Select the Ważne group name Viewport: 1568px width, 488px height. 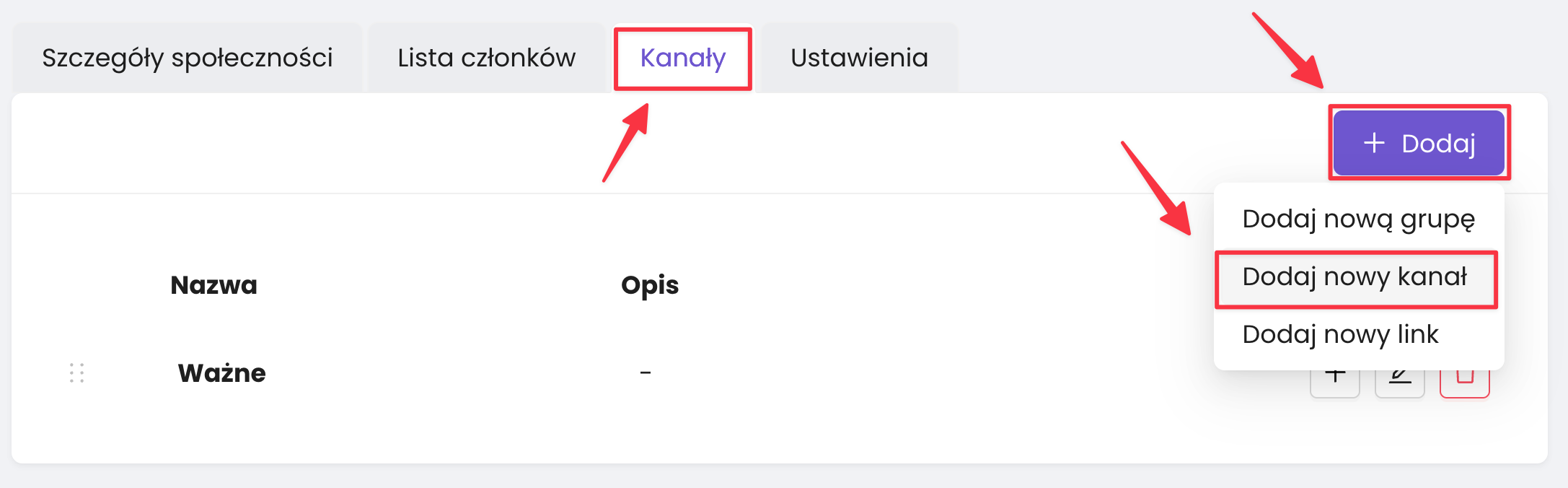point(222,373)
